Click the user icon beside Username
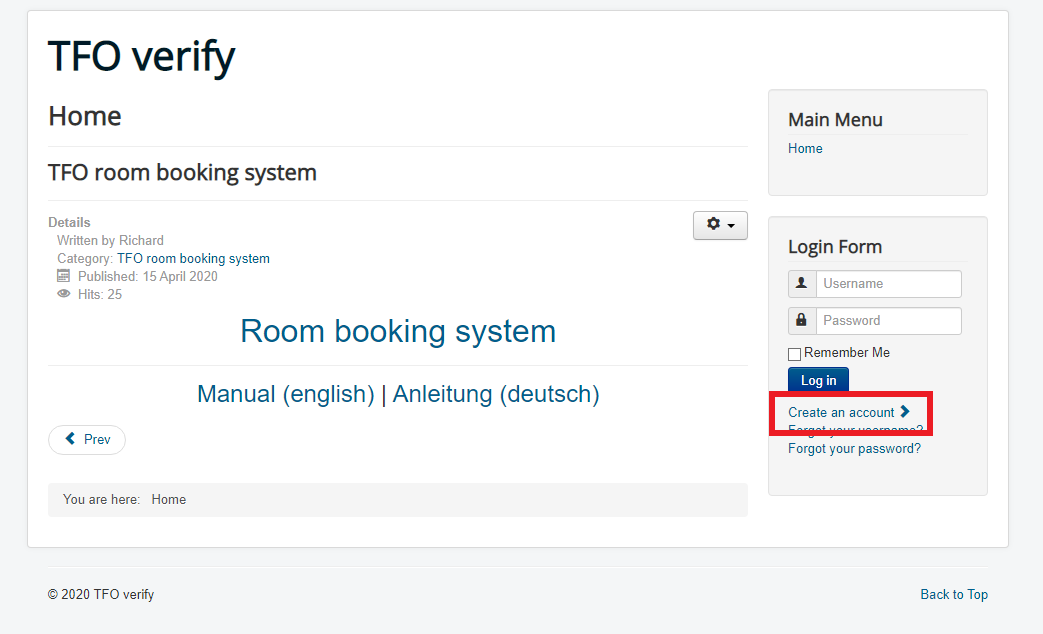The image size is (1043, 634). coord(802,284)
